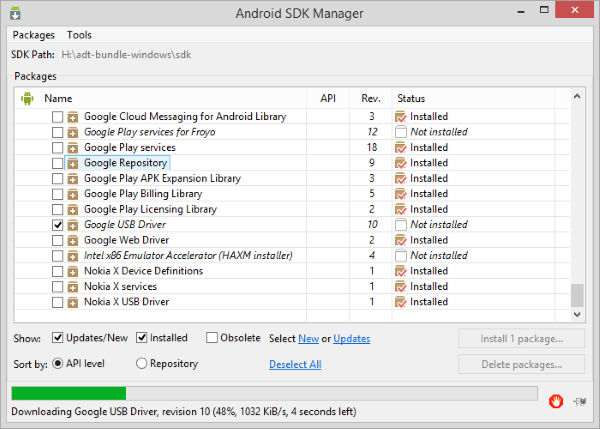Uncheck the Google USB Driver checkbox
Viewport: 600px width, 429px height.
point(57,225)
